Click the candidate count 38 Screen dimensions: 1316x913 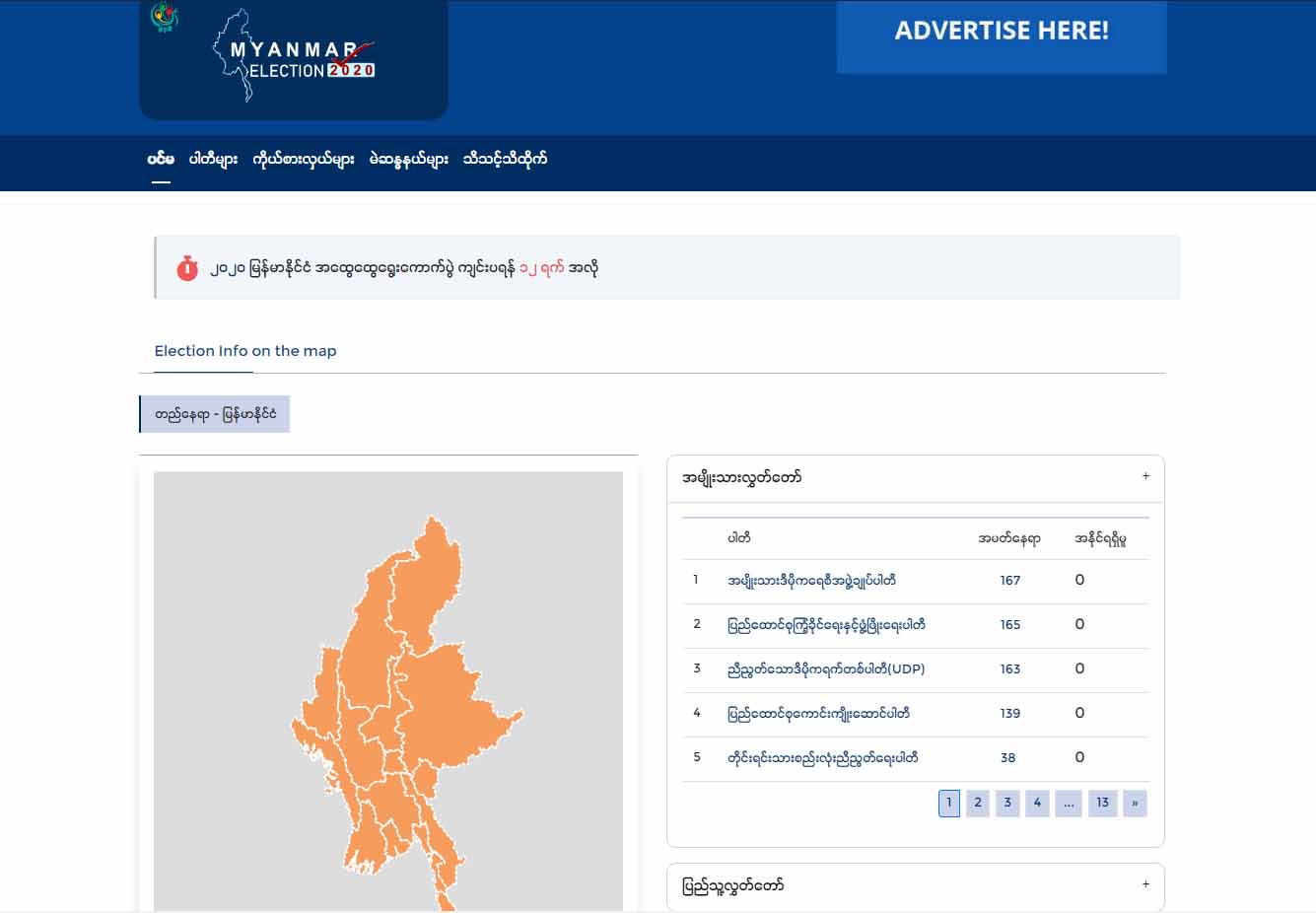point(1007,758)
